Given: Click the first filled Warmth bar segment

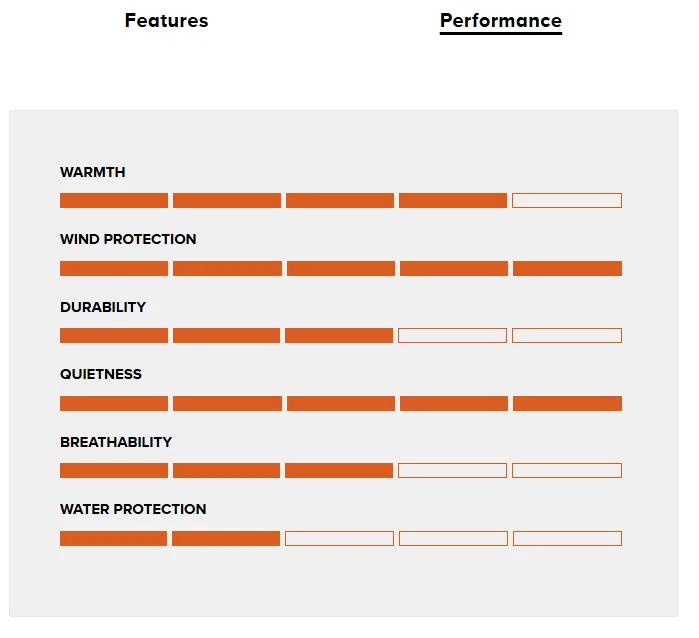Looking at the screenshot, I should (x=114, y=201).
